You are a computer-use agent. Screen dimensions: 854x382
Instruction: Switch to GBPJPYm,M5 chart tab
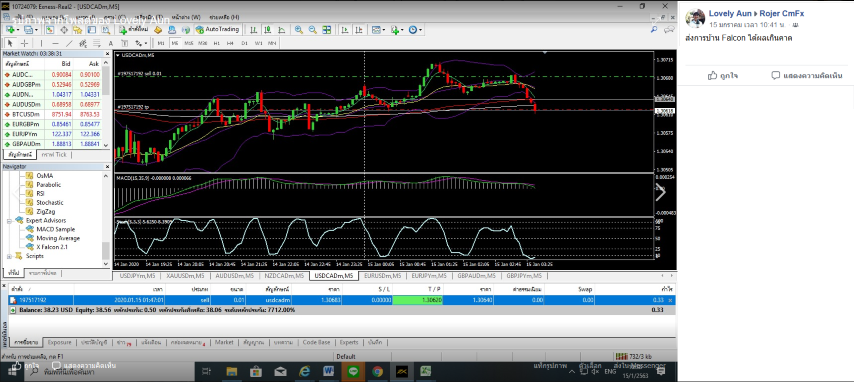coord(523,276)
